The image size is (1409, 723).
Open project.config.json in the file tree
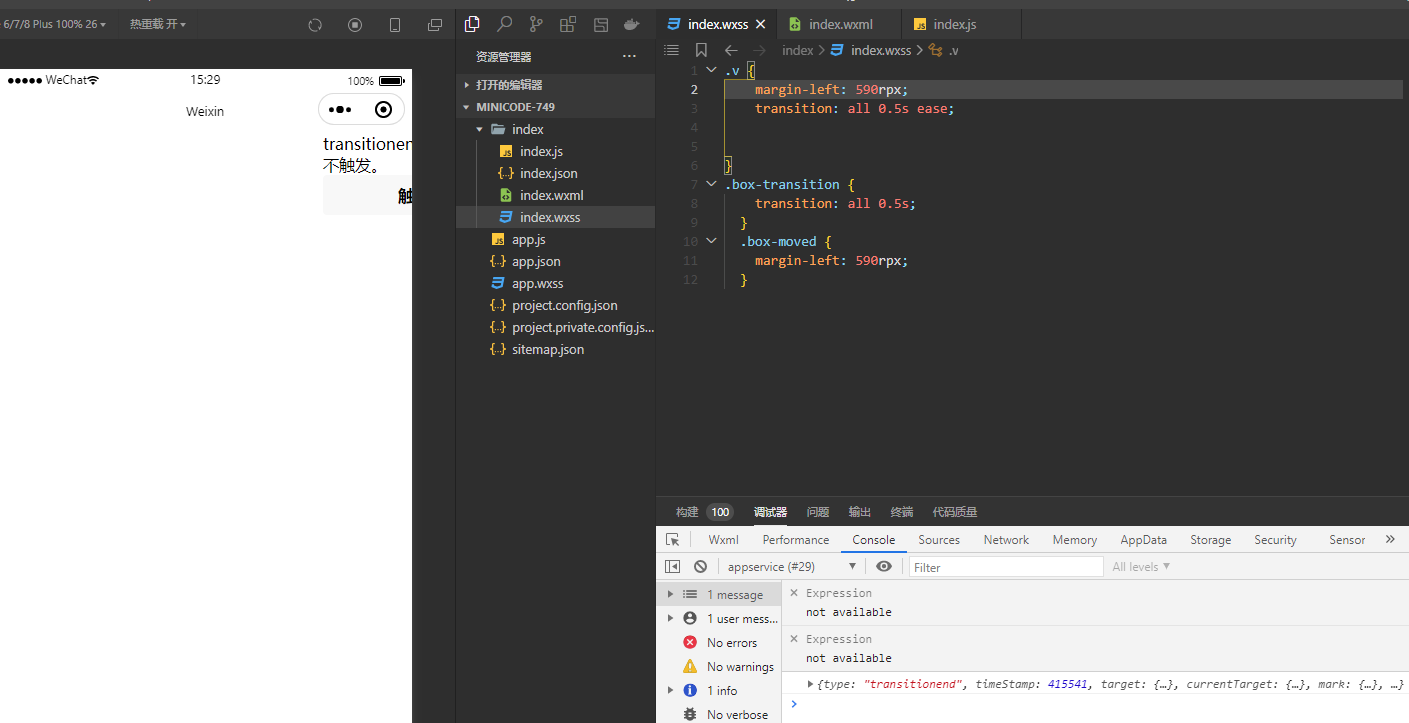coord(565,305)
